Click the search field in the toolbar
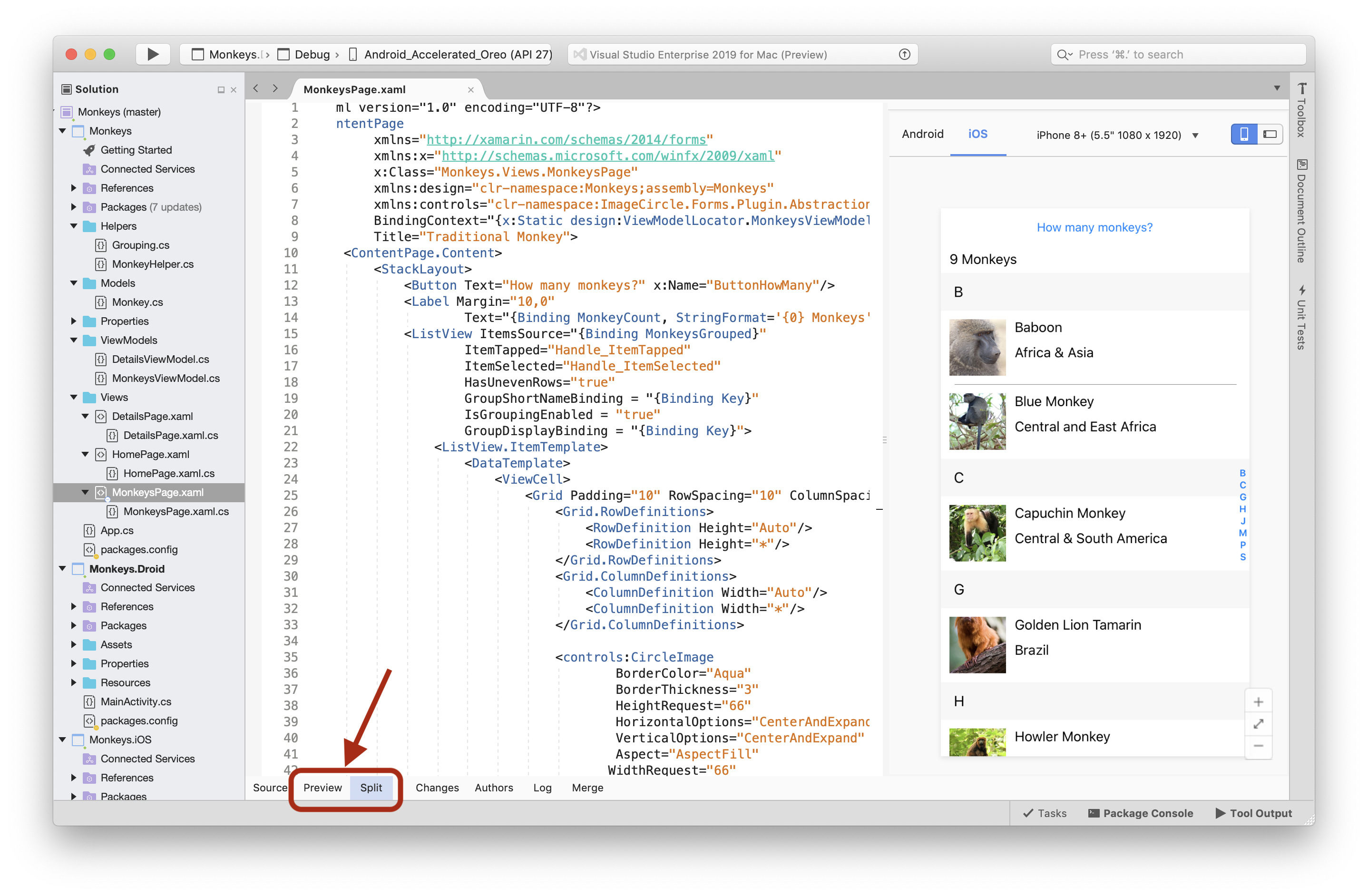The width and height of the screenshot is (1368, 896). click(1178, 55)
